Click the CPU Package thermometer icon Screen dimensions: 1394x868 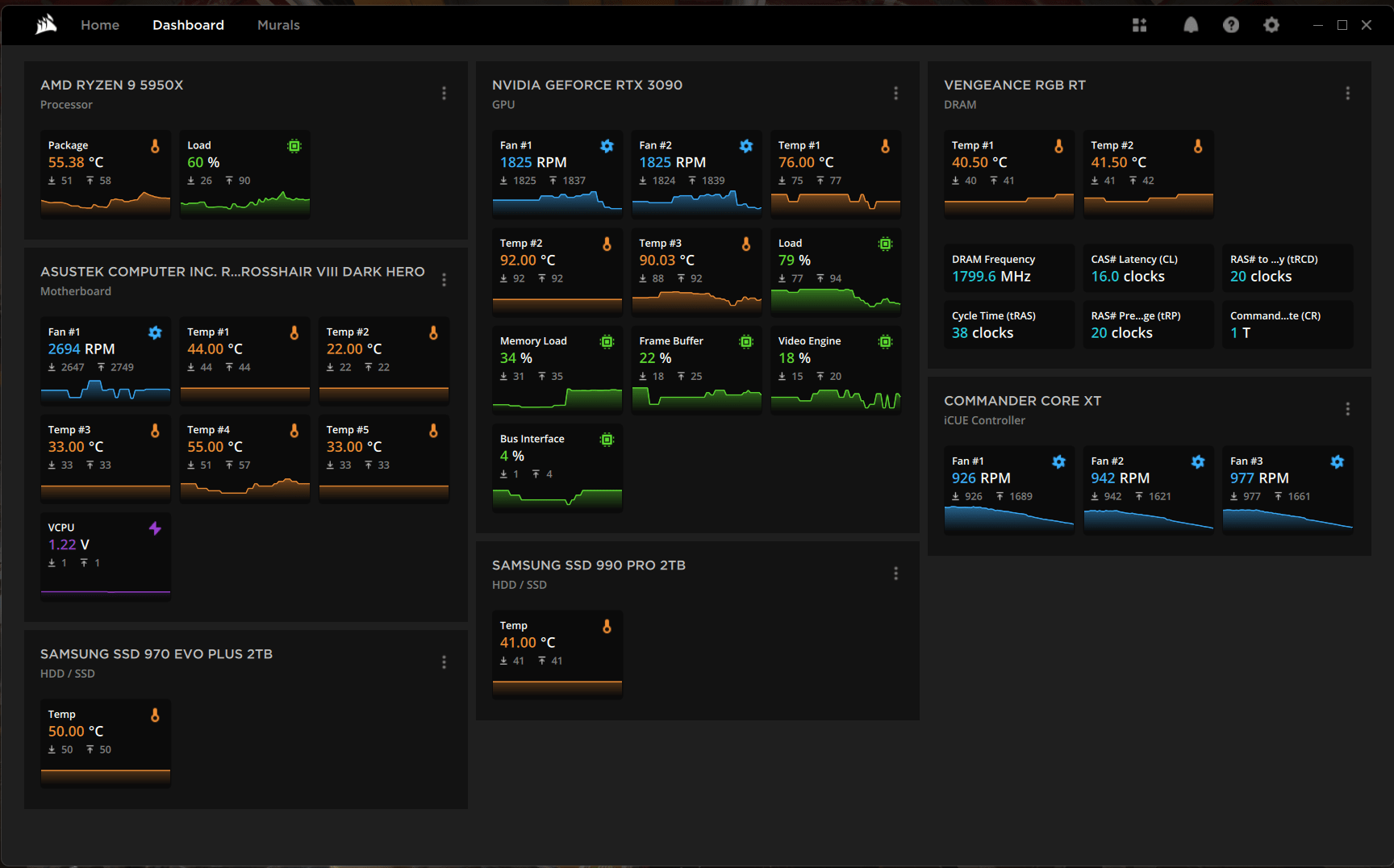[x=155, y=146]
